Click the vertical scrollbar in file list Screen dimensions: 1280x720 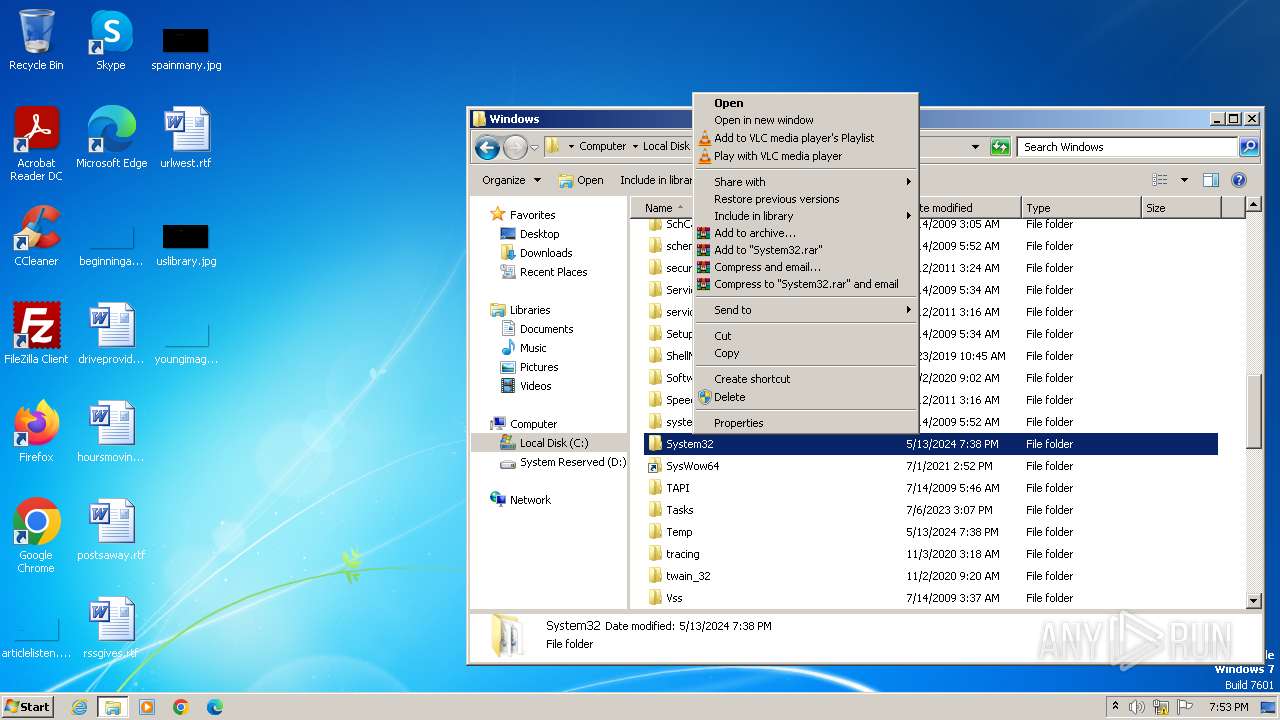click(1254, 411)
